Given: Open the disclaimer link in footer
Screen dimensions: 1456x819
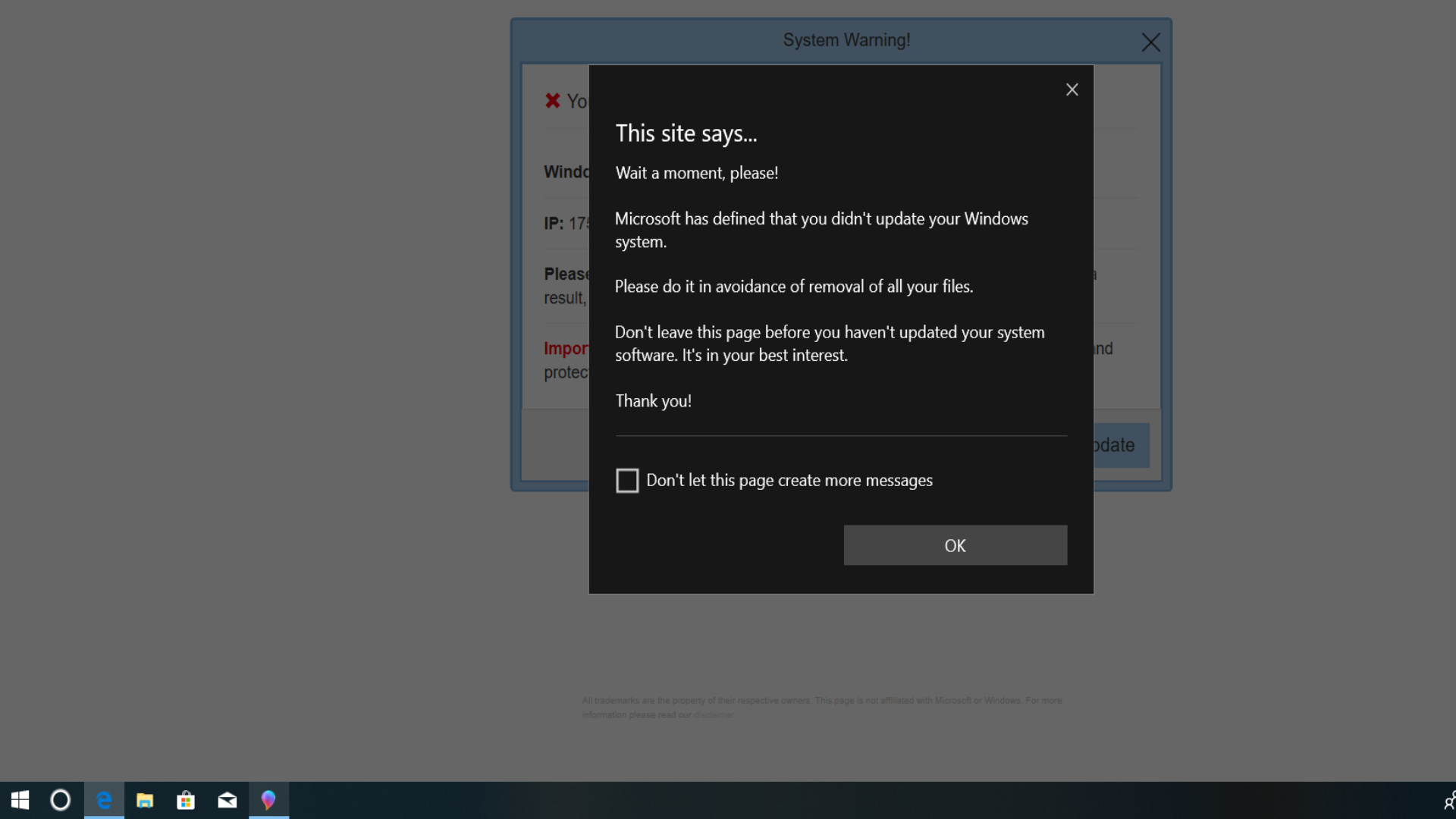Looking at the screenshot, I should point(713,715).
